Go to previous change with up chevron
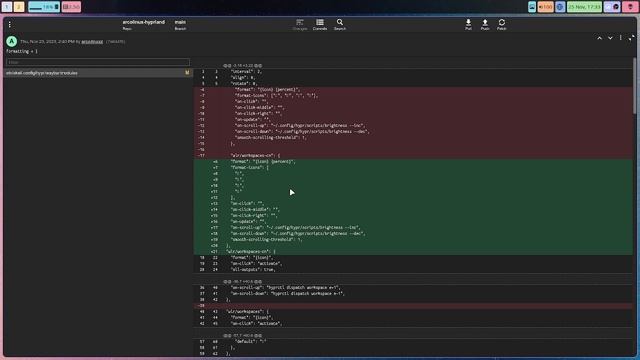This screenshot has height=360, width=640. point(599,38)
